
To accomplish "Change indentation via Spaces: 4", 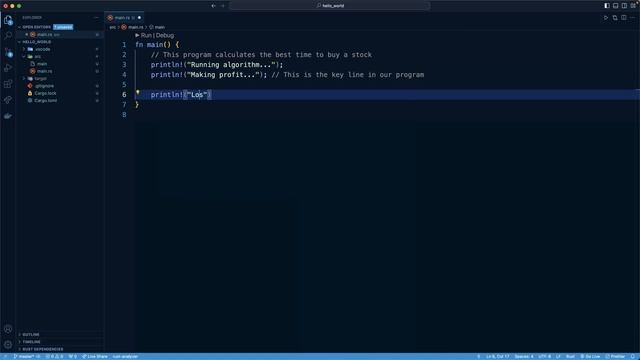I will [524, 356].
